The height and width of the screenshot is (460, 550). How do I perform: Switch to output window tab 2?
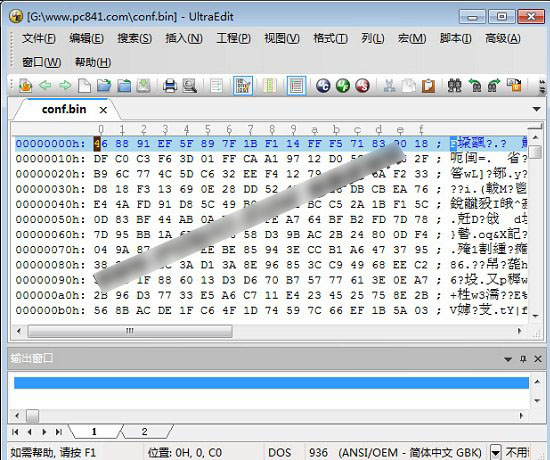145,432
